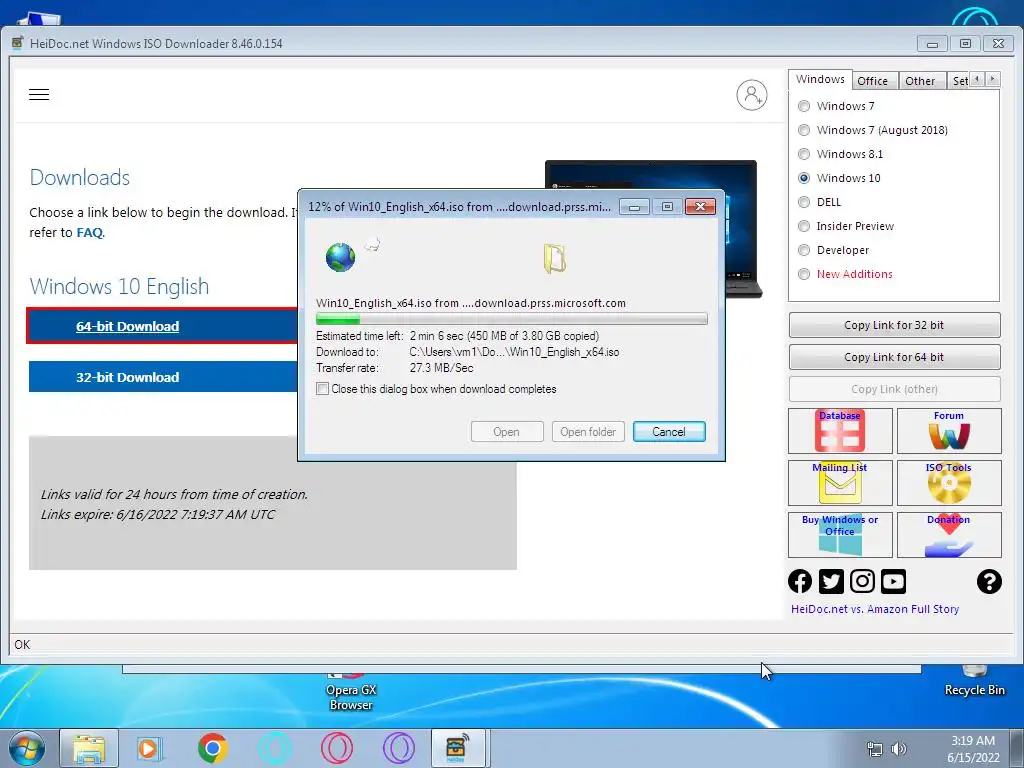Click the Transfer rate value 27.3 MB/Sec

[441, 368]
